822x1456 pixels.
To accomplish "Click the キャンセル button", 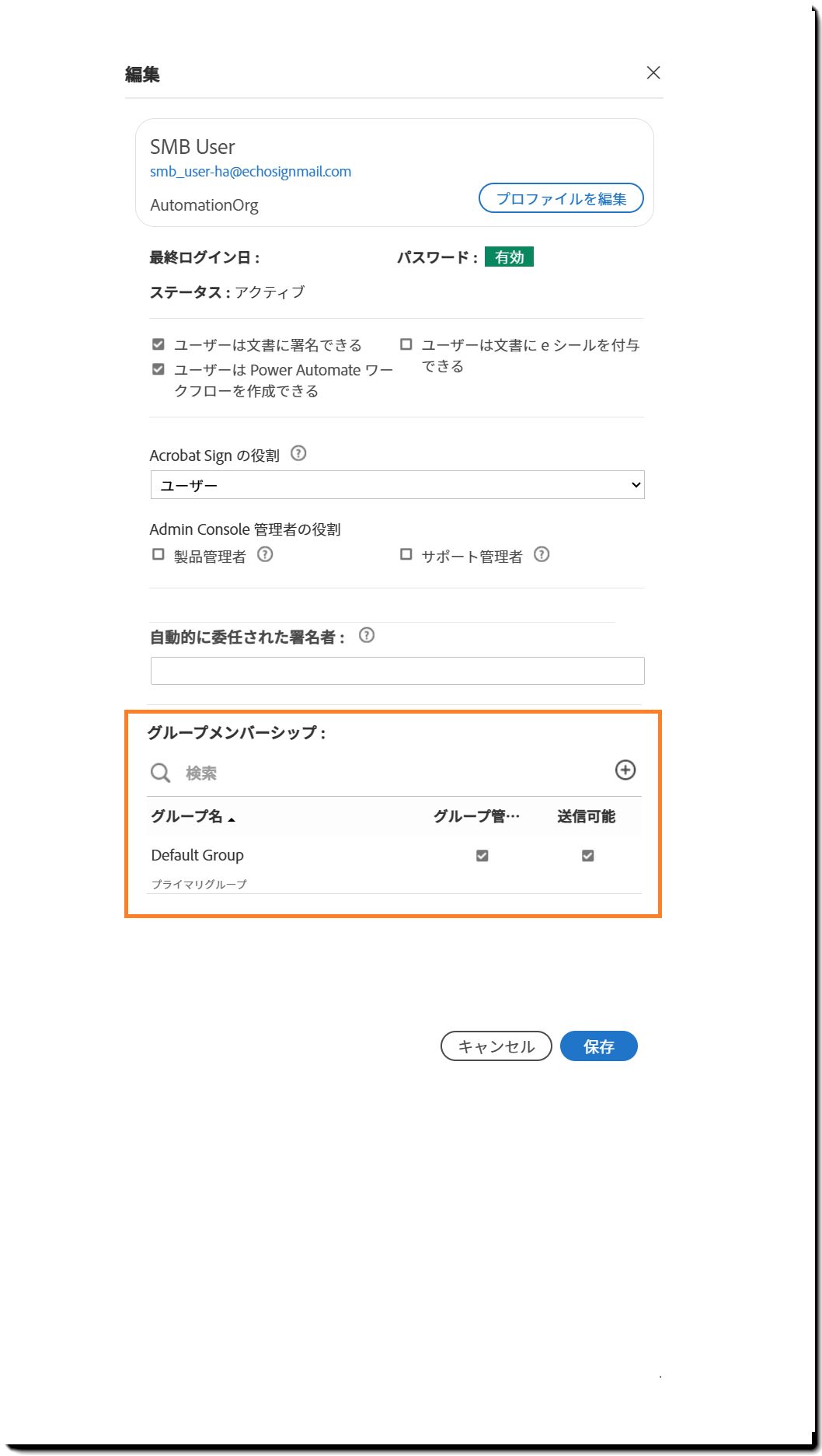I will (x=496, y=1046).
